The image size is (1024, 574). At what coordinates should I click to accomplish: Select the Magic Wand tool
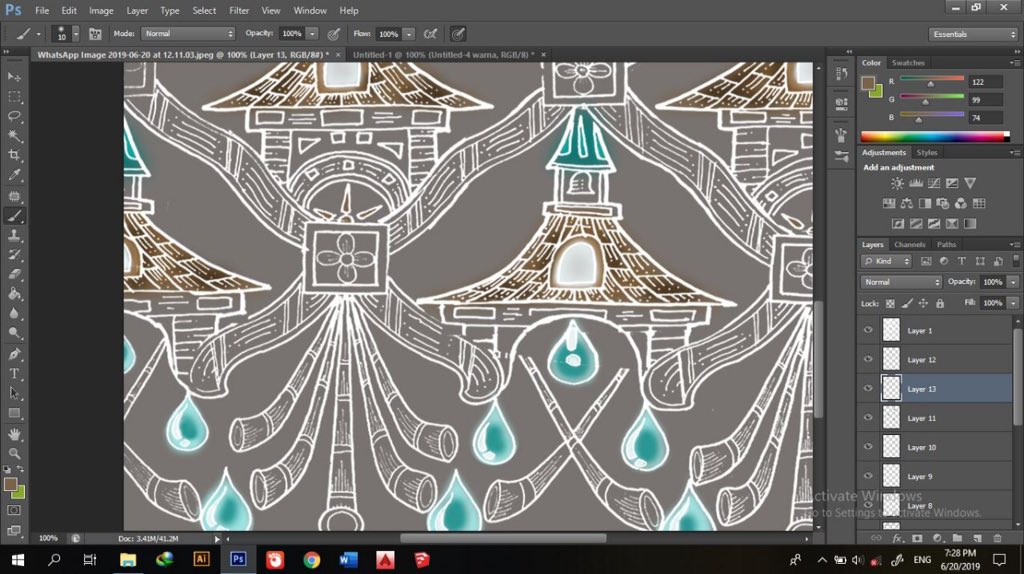[14, 136]
